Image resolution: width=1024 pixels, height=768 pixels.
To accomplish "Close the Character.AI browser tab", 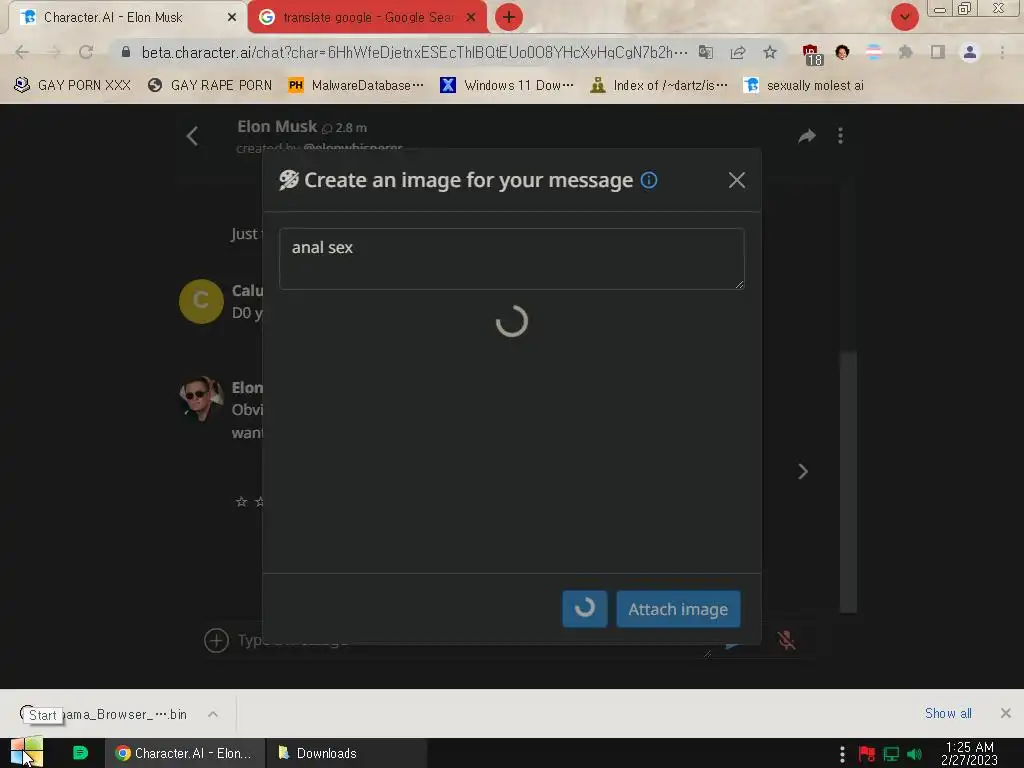I will click(x=231, y=18).
